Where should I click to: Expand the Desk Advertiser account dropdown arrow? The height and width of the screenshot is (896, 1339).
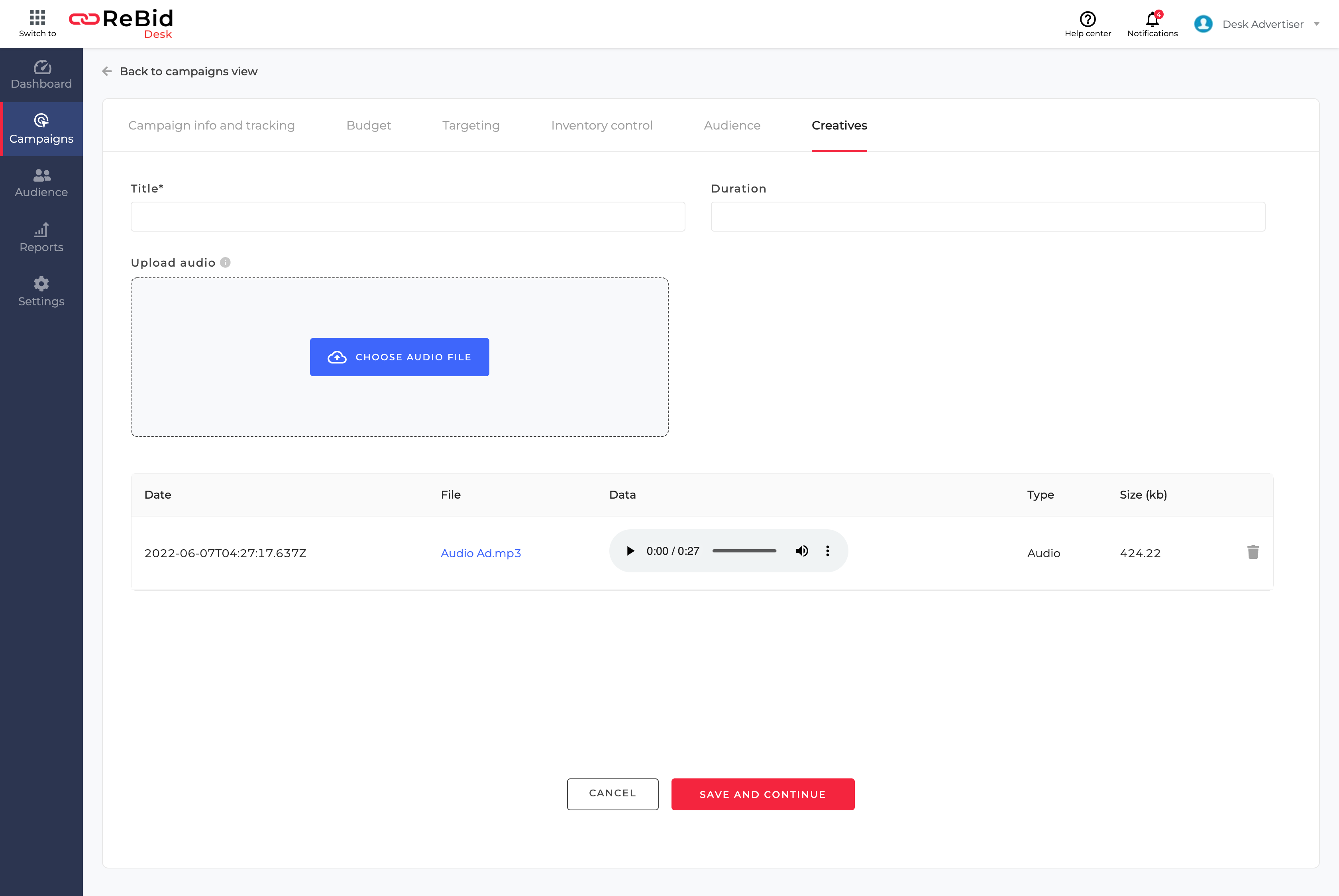pyautogui.click(x=1316, y=24)
